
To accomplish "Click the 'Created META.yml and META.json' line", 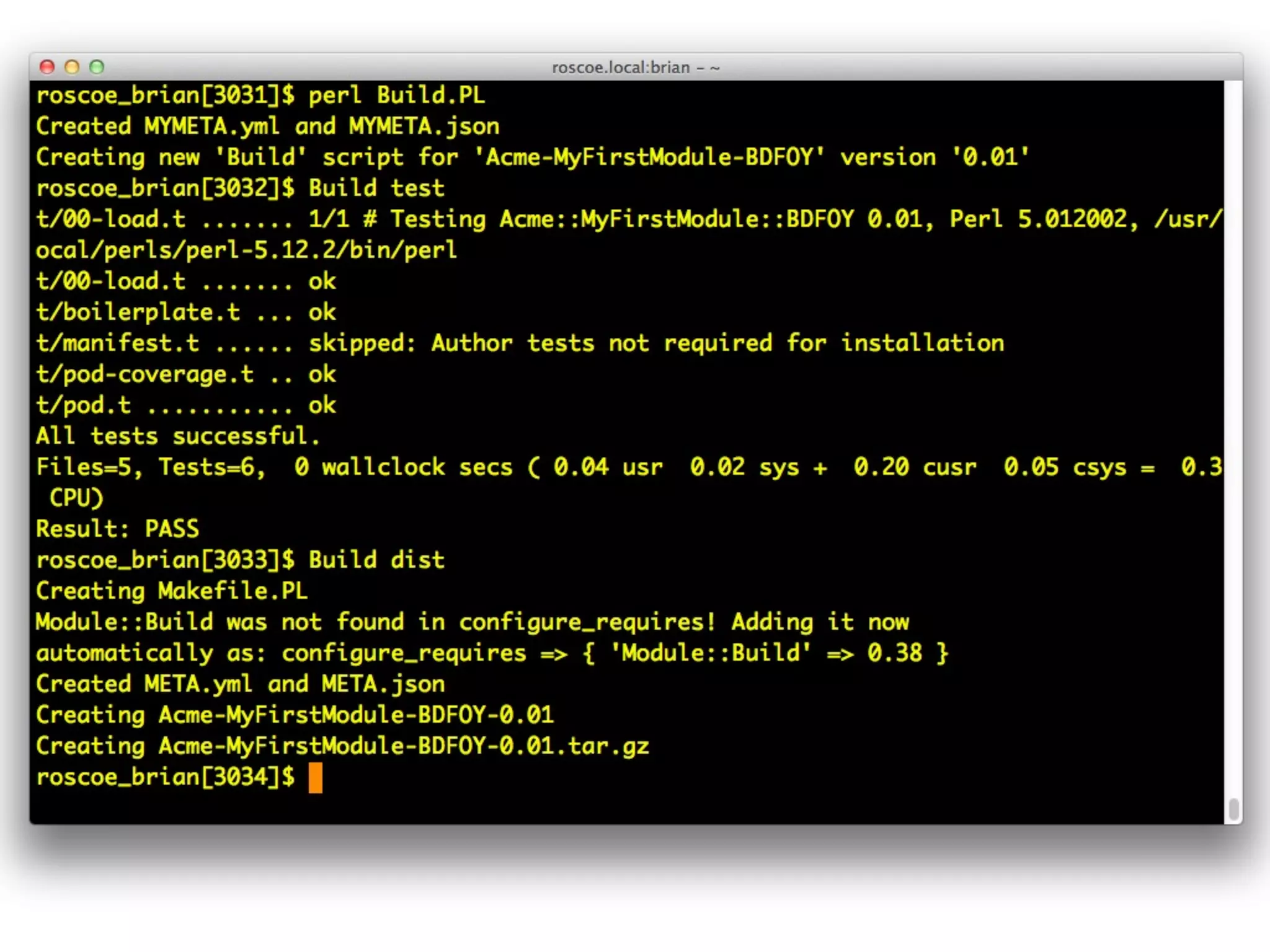I will 240,684.
